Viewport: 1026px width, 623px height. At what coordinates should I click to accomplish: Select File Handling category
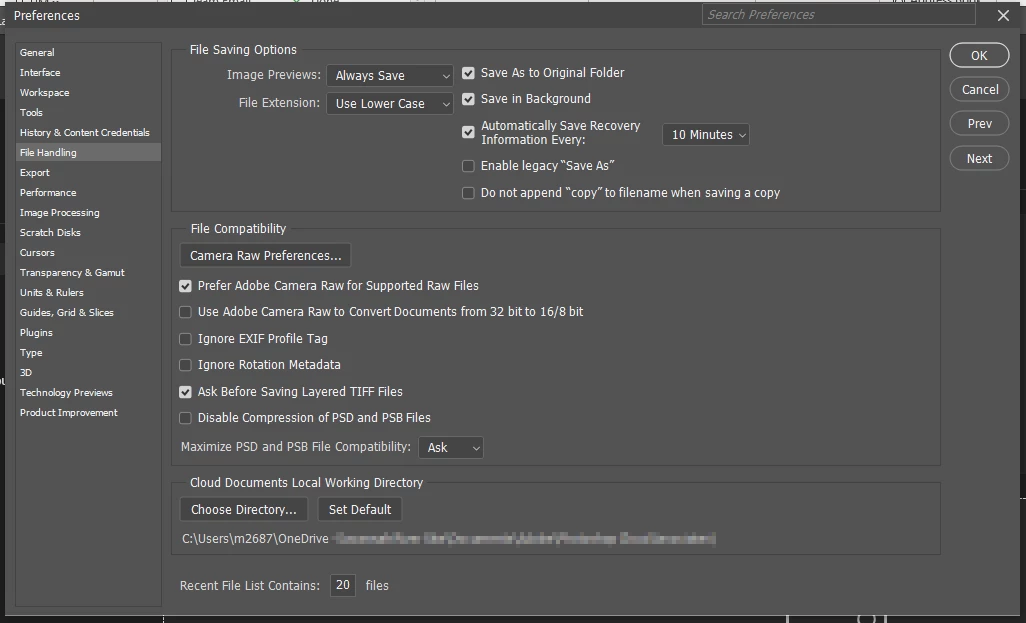tap(88, 152)
